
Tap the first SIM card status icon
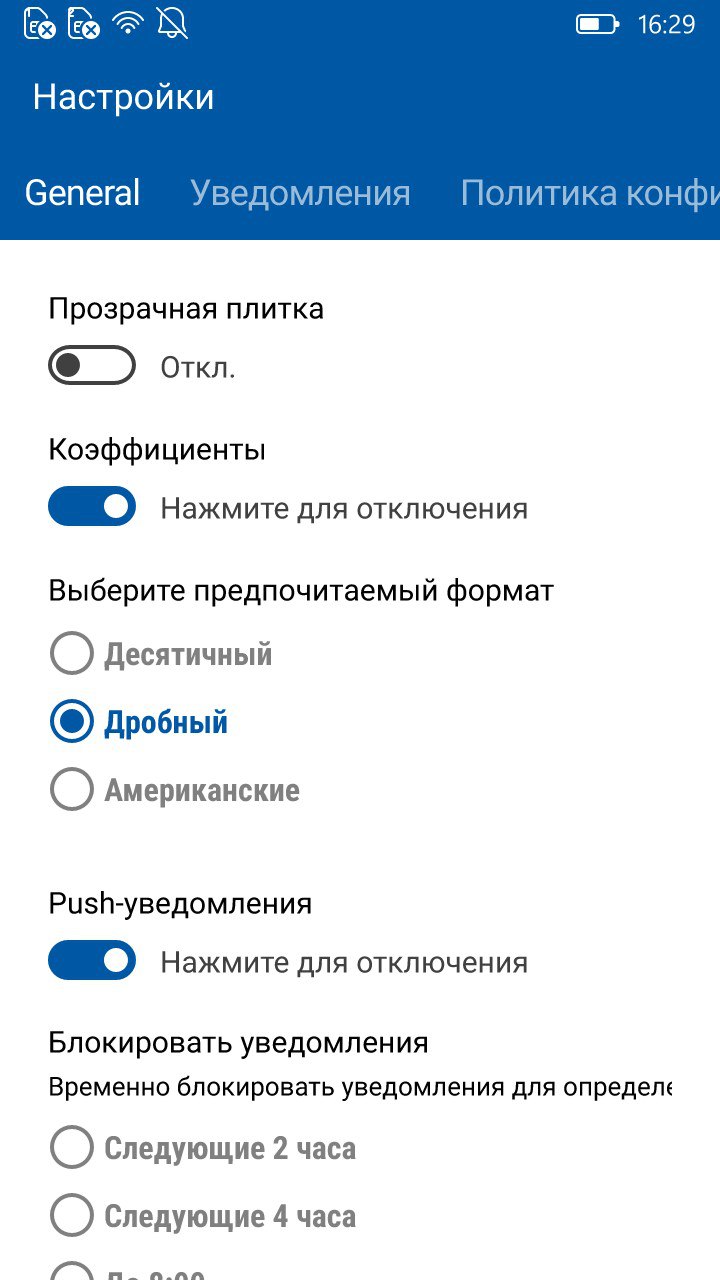click(40, 24)
